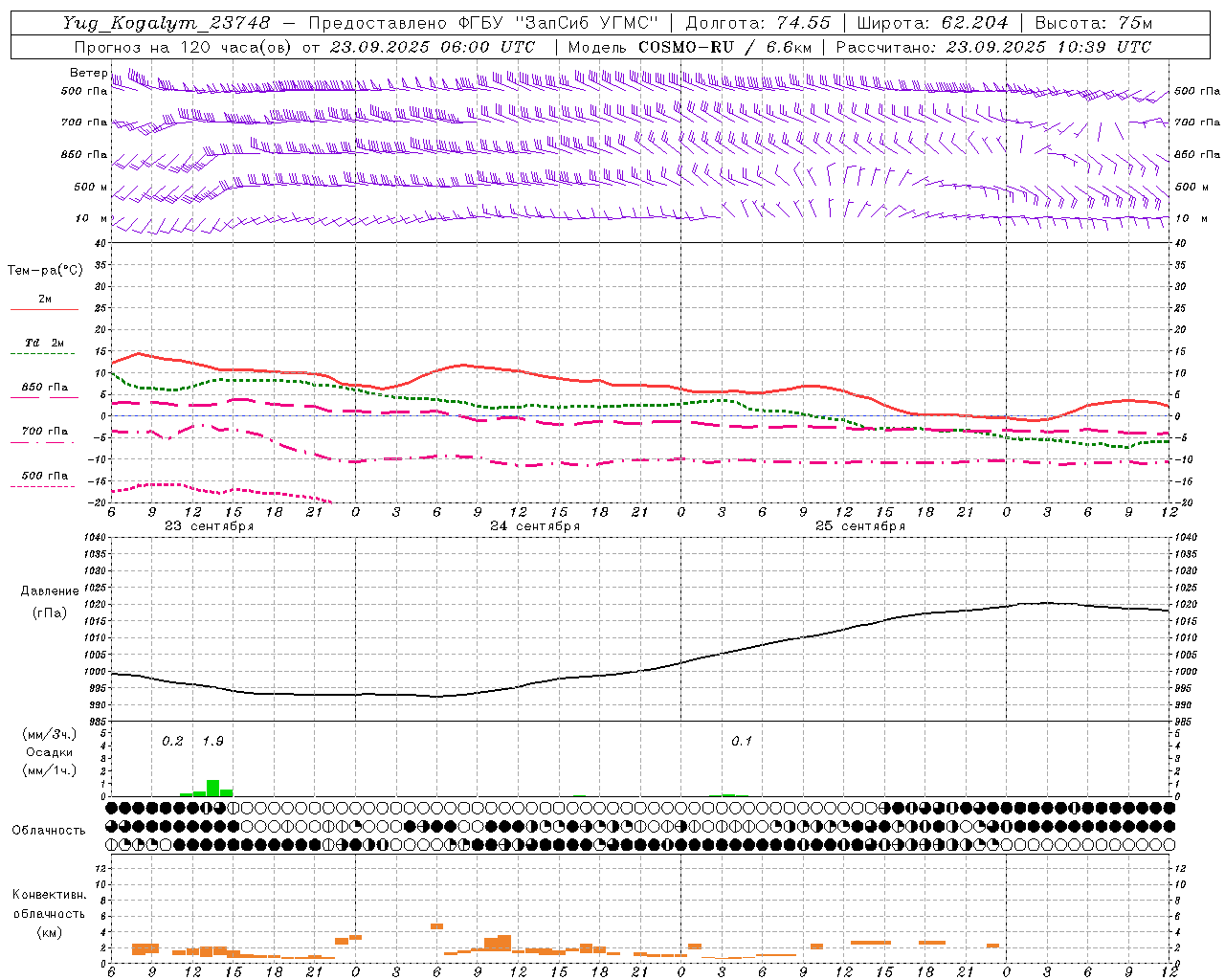Click the (мм/1ч.) precipitation unit label
The image size is (1225, 980).
49,770
